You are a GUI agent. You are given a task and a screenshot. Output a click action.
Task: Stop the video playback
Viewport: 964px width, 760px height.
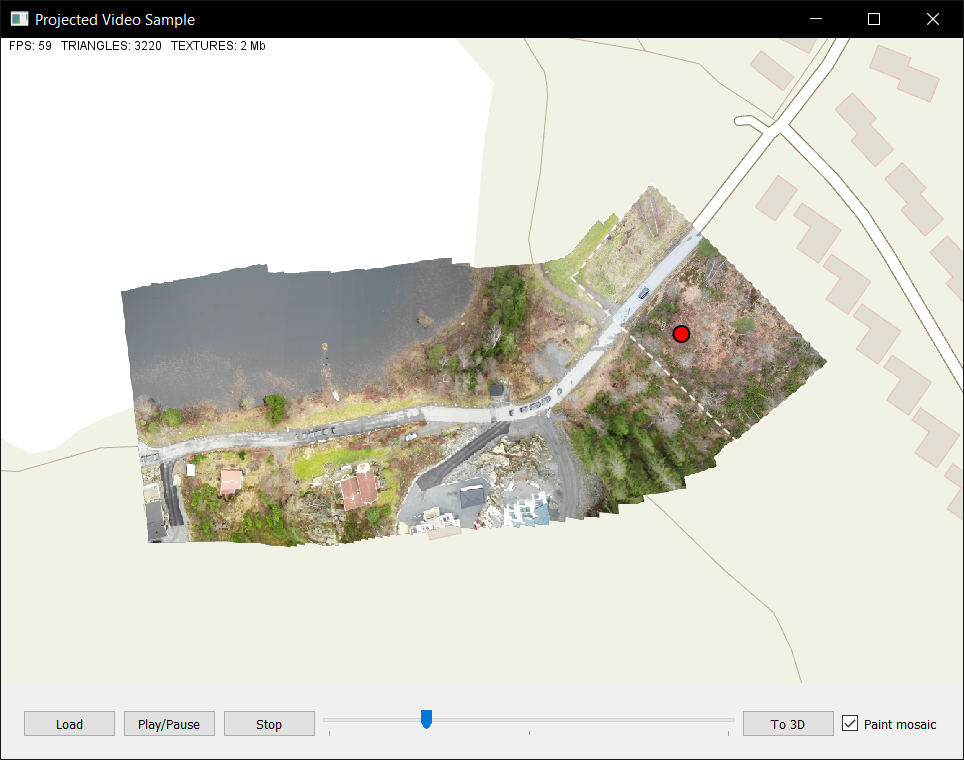point(269,724)
